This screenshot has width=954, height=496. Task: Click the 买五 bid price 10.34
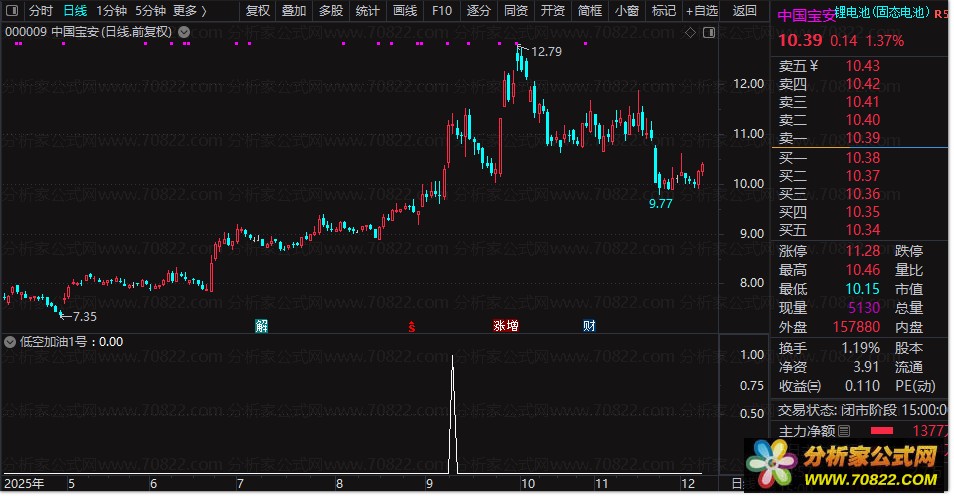(863, 230)
